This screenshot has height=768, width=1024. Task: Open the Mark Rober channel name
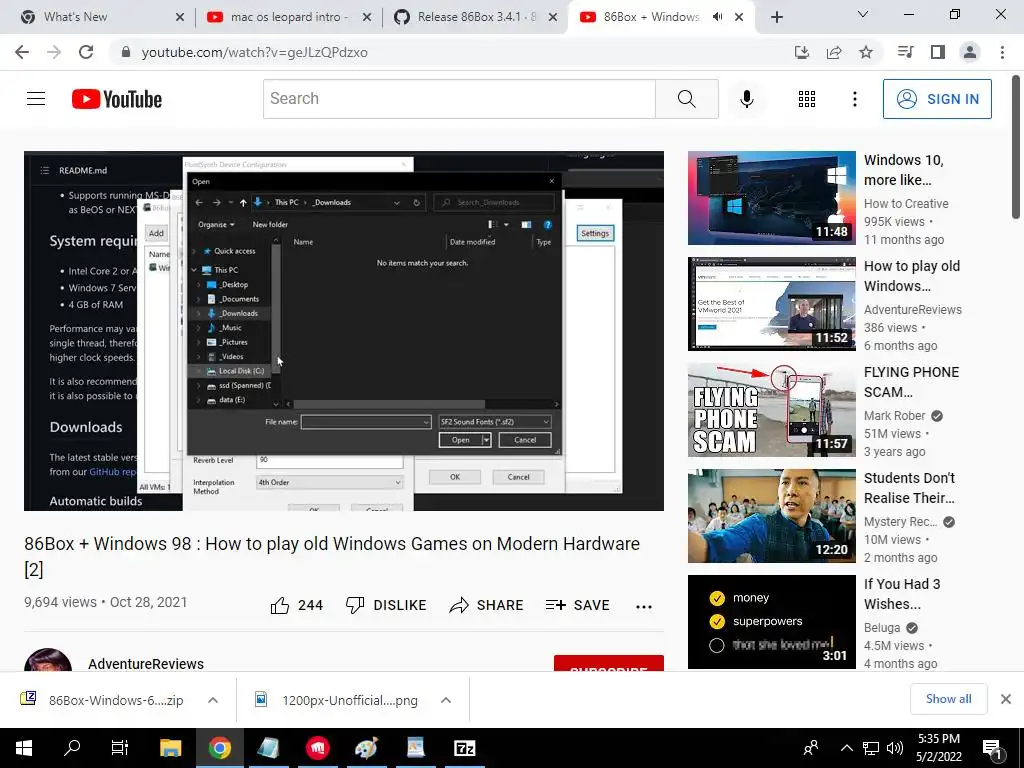[895, 416]
